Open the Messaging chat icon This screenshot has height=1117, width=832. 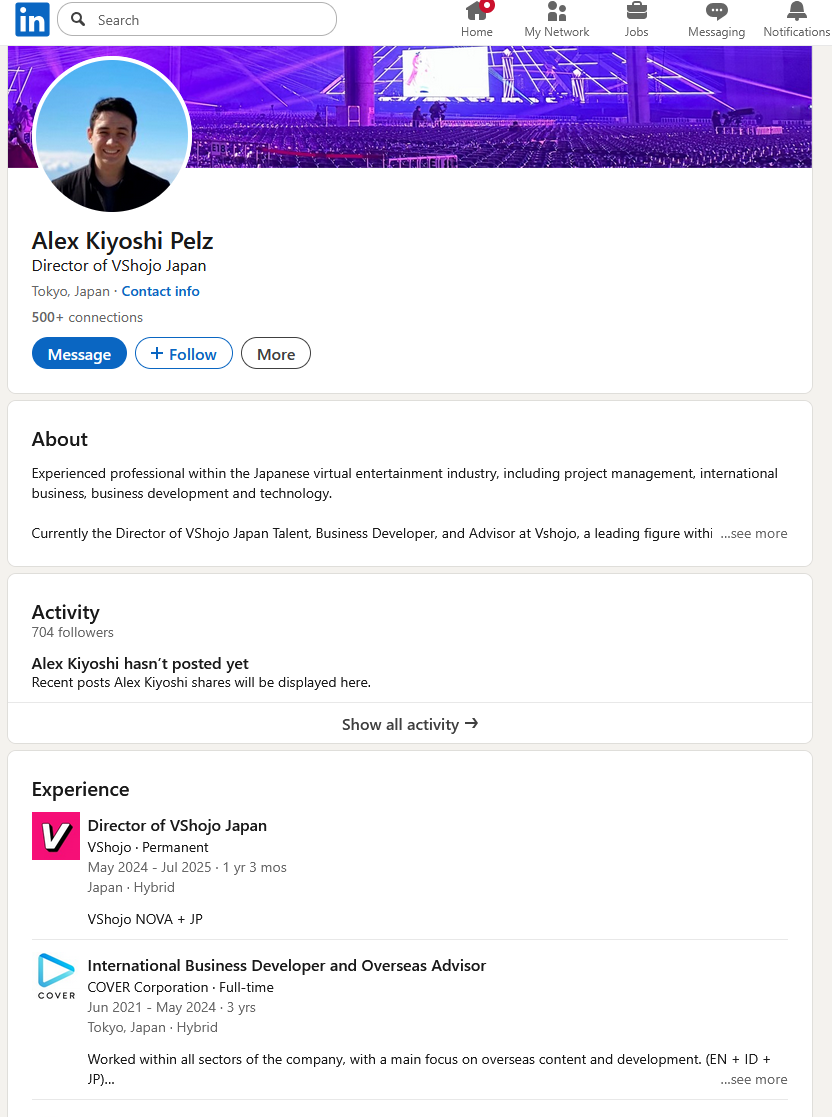tap(716, 13)
